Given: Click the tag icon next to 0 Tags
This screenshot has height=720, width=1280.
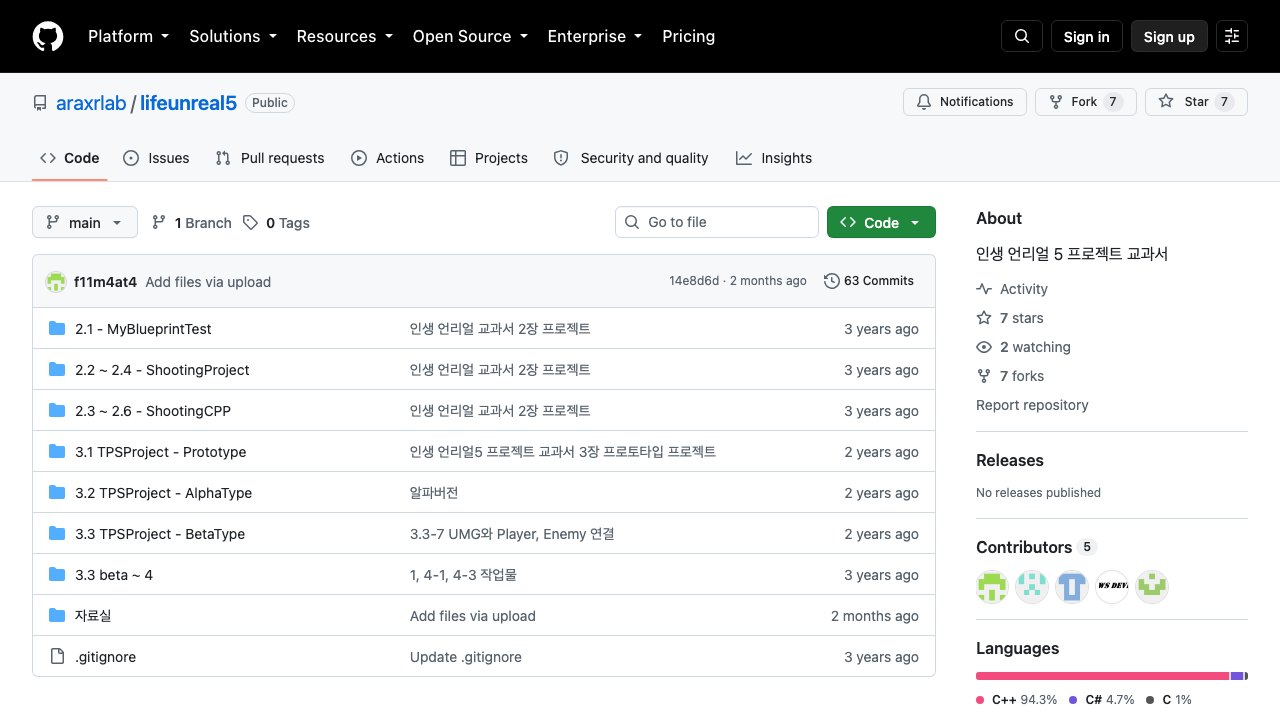Looking at the screenshot, I should [251, 223].
